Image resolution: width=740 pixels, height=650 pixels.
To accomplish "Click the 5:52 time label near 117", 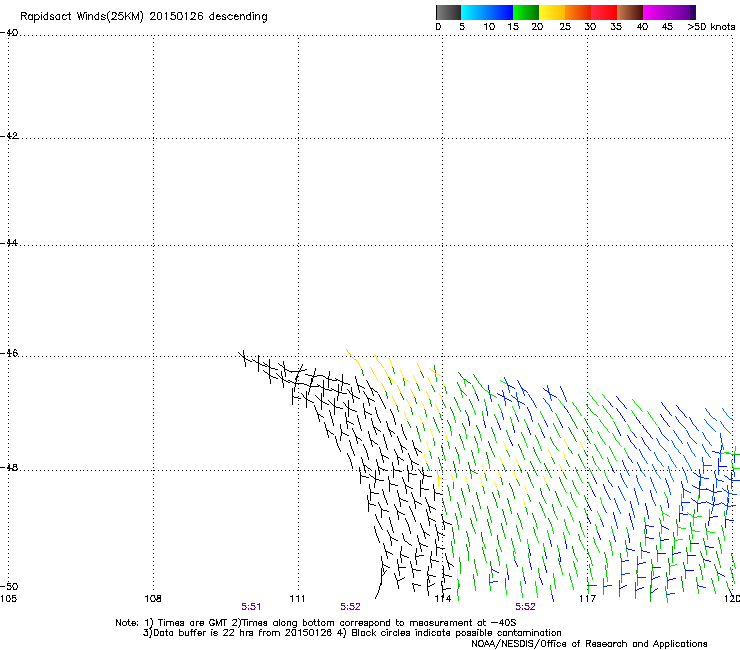I will (525, 607).
